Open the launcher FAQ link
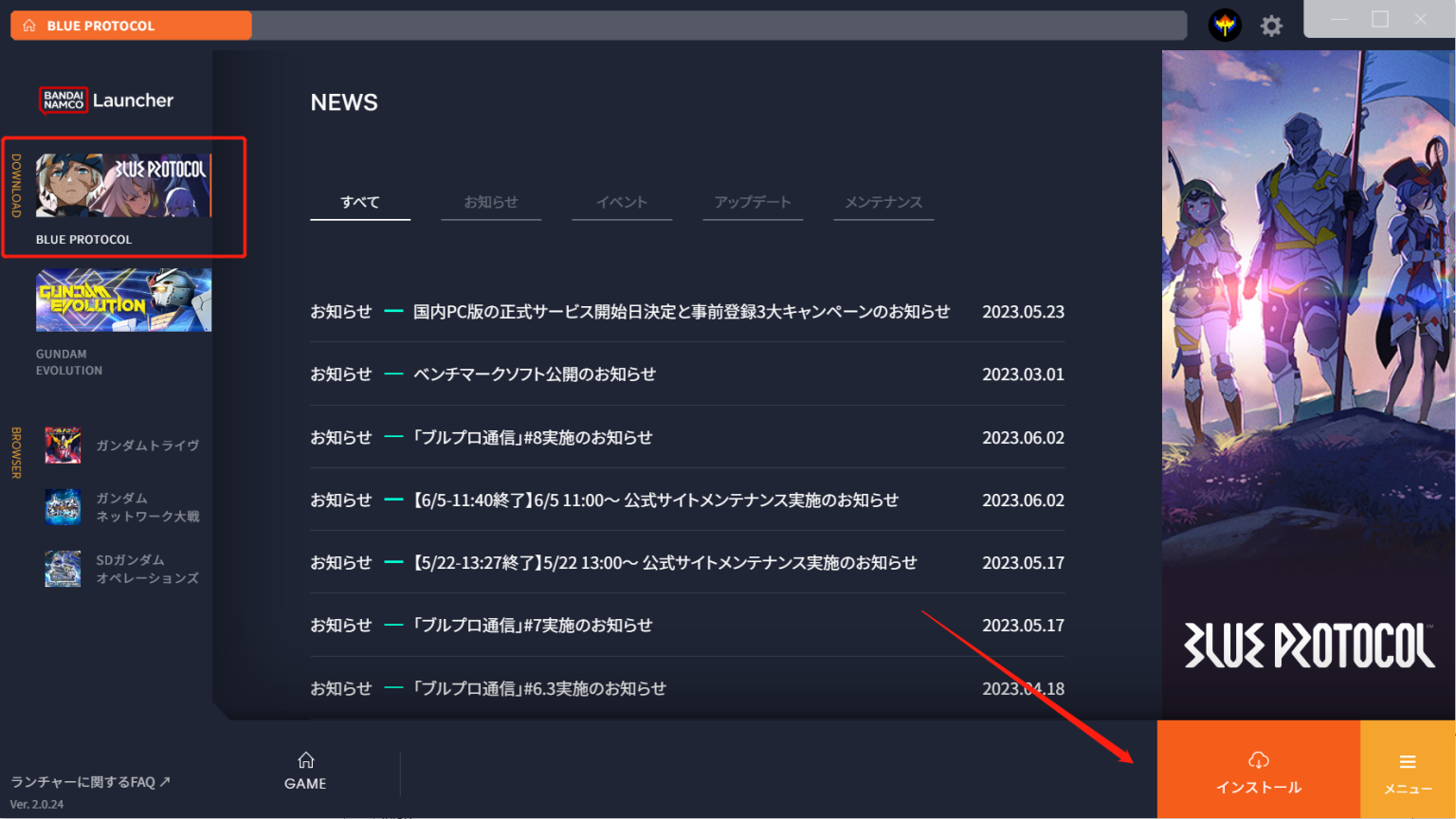This screenshot has width=1456, height=819. 90,782
